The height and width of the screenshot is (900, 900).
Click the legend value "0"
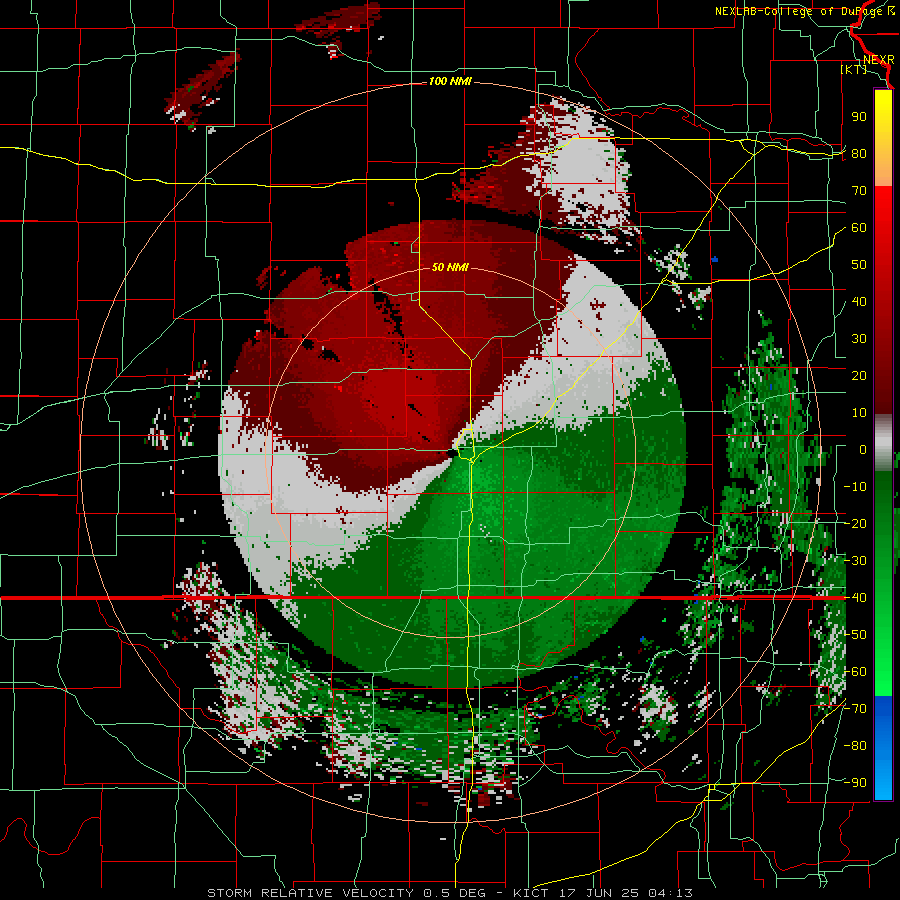[863, 450]
